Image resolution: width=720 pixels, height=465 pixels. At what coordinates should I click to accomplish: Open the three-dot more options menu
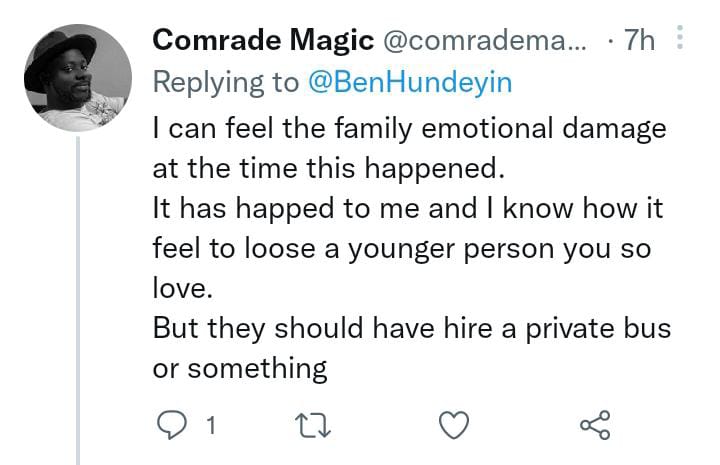681,40
